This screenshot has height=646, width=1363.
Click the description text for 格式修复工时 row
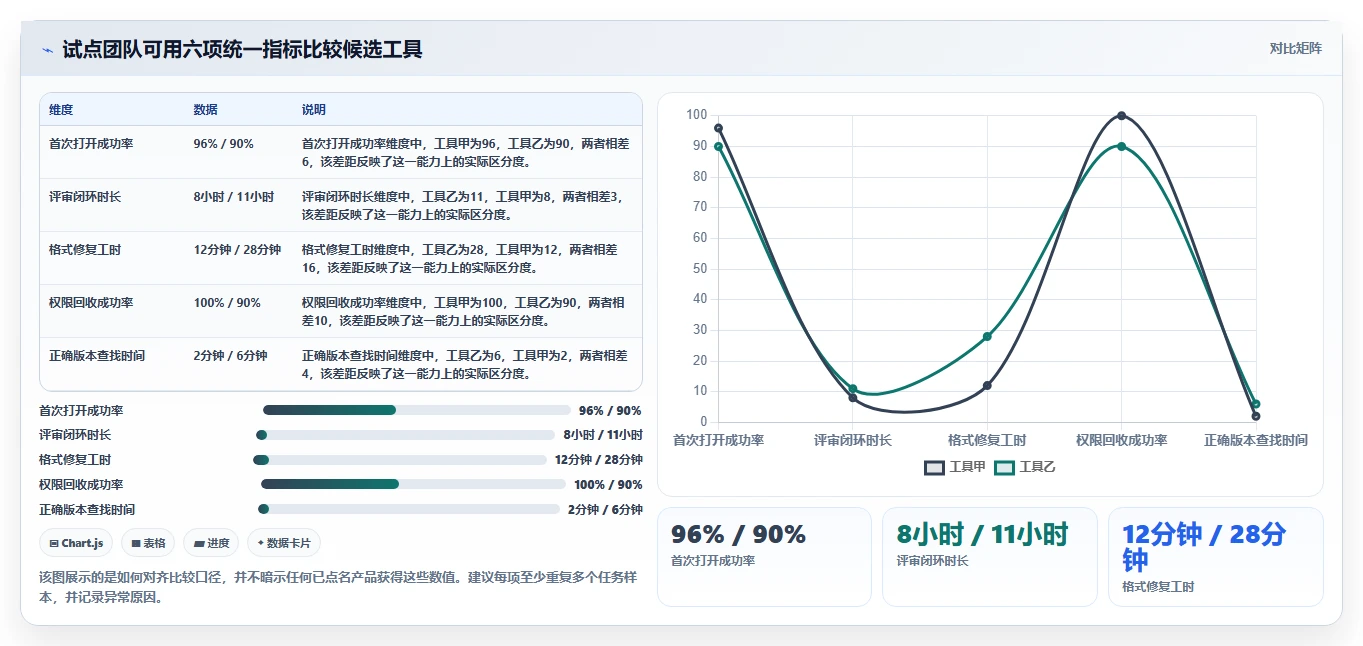460,259
